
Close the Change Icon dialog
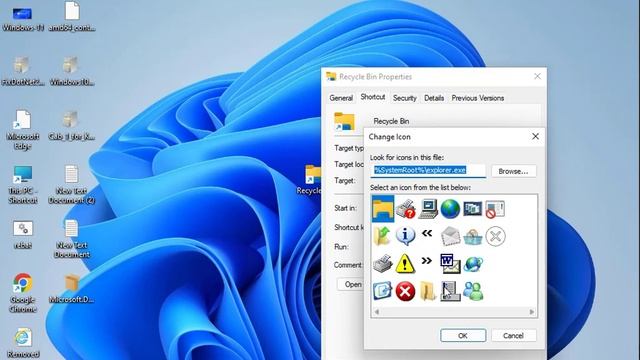click(535, 136)
